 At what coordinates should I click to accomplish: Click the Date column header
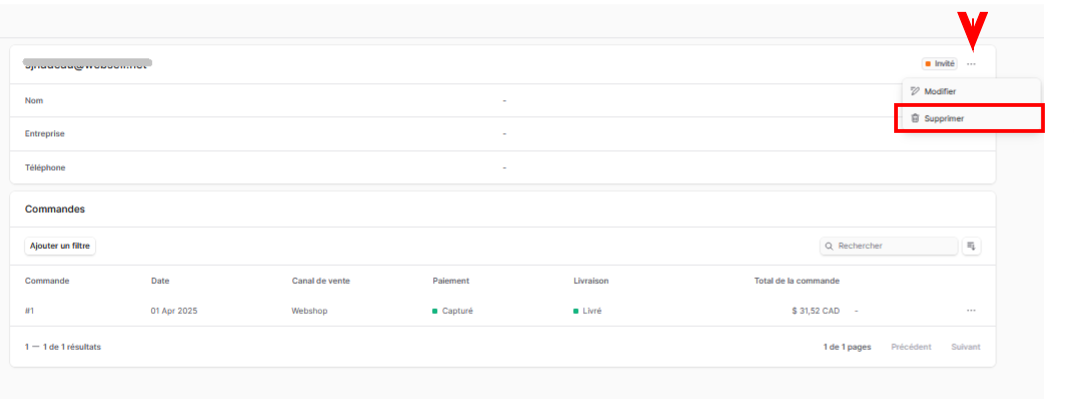click(160, 281)
